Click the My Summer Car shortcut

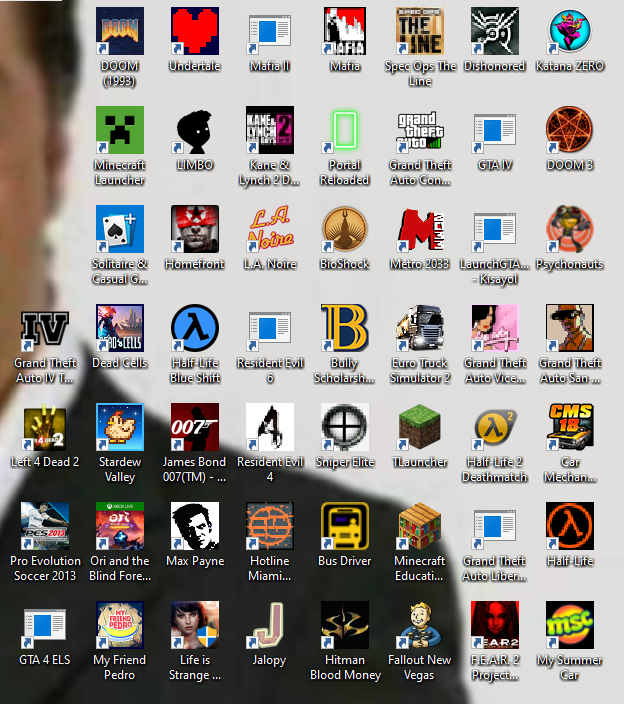click(x=570, y=625)
